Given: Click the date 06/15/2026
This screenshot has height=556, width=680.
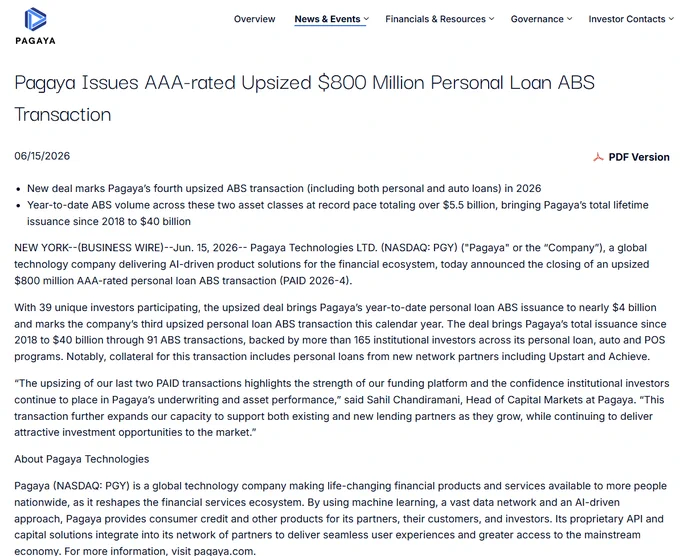Looking at the screenshot, I should (x=42, y=156).
